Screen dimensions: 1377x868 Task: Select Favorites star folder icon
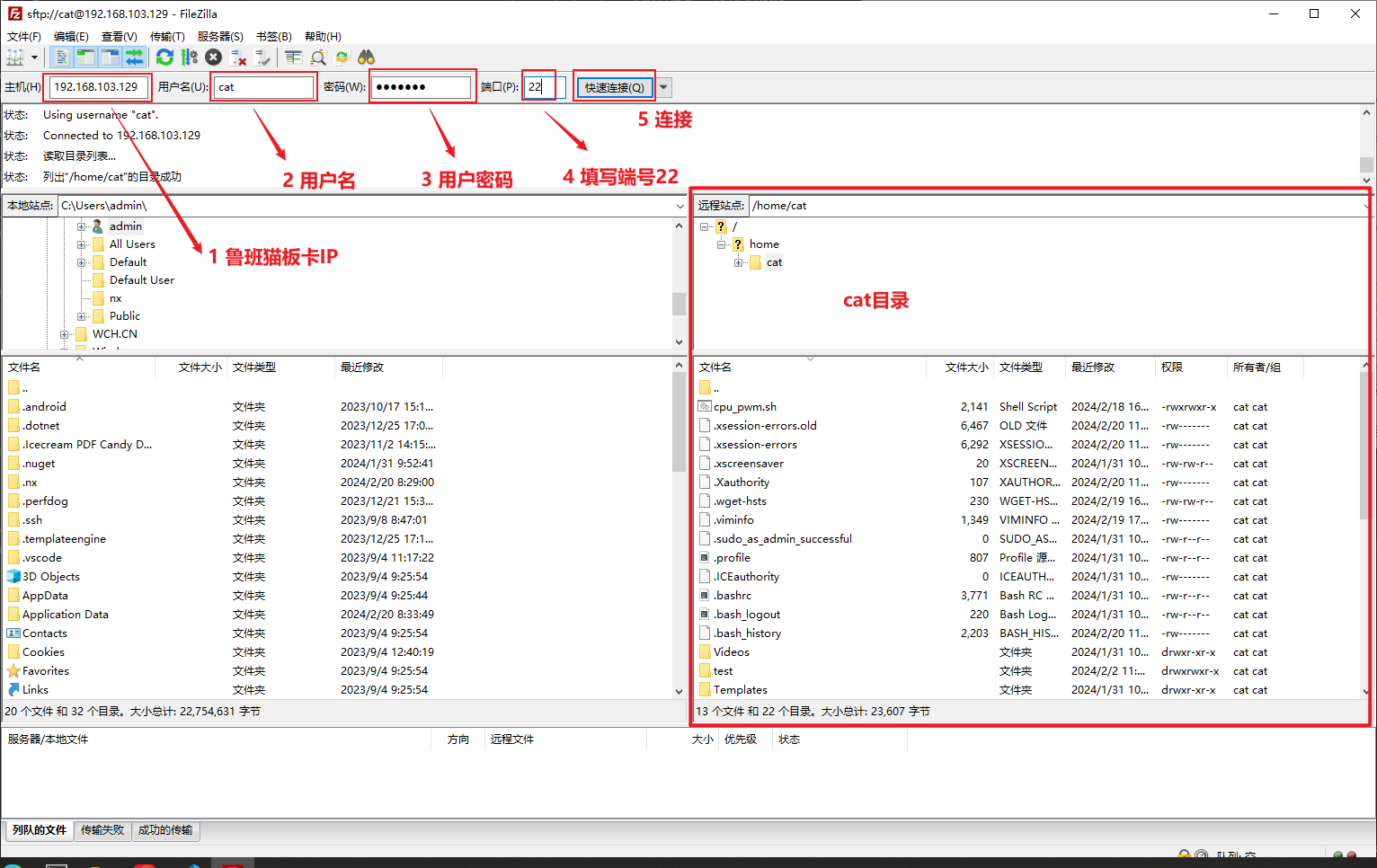point(13,671)
